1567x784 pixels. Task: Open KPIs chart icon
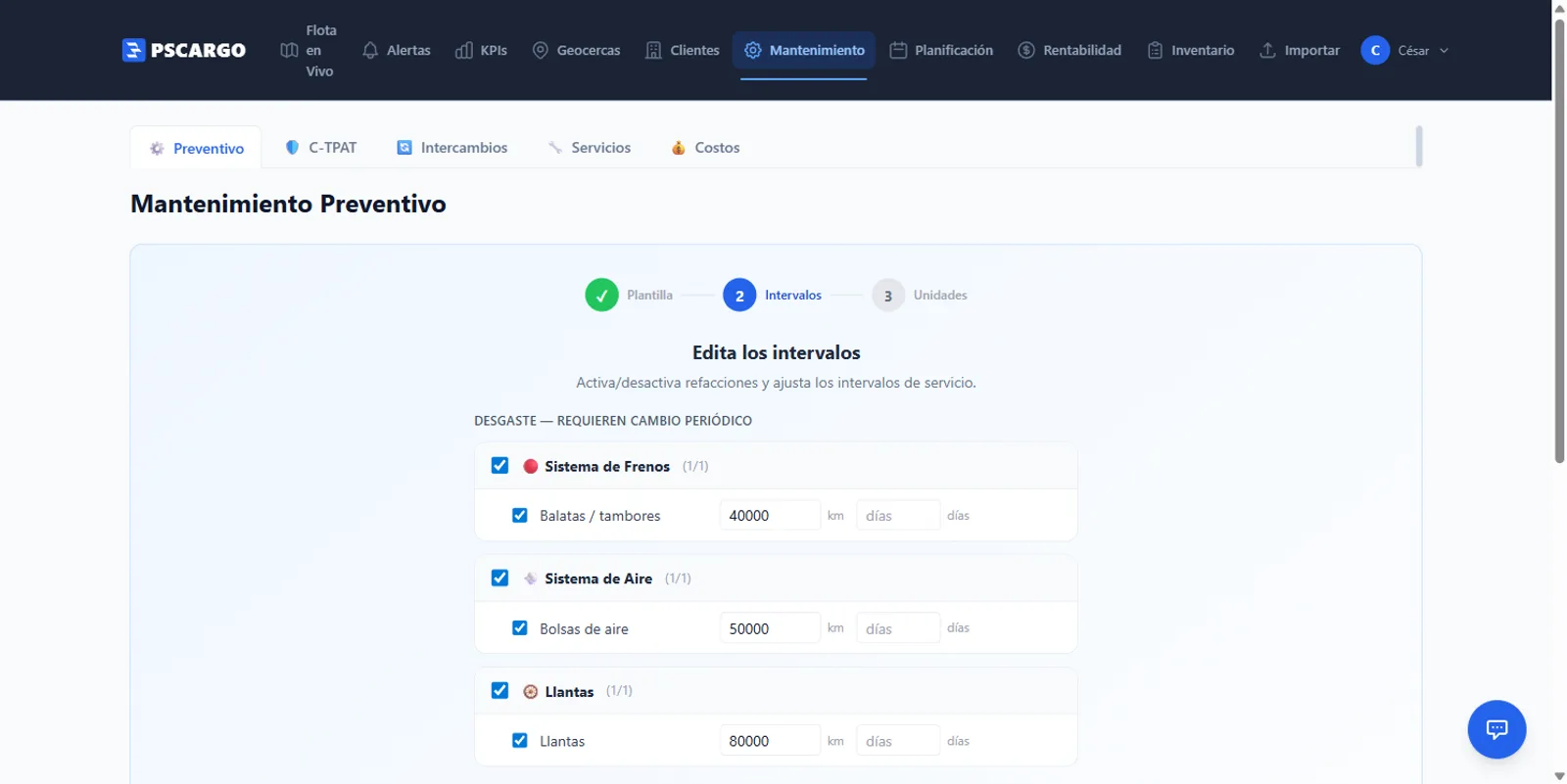click(464, 50)
